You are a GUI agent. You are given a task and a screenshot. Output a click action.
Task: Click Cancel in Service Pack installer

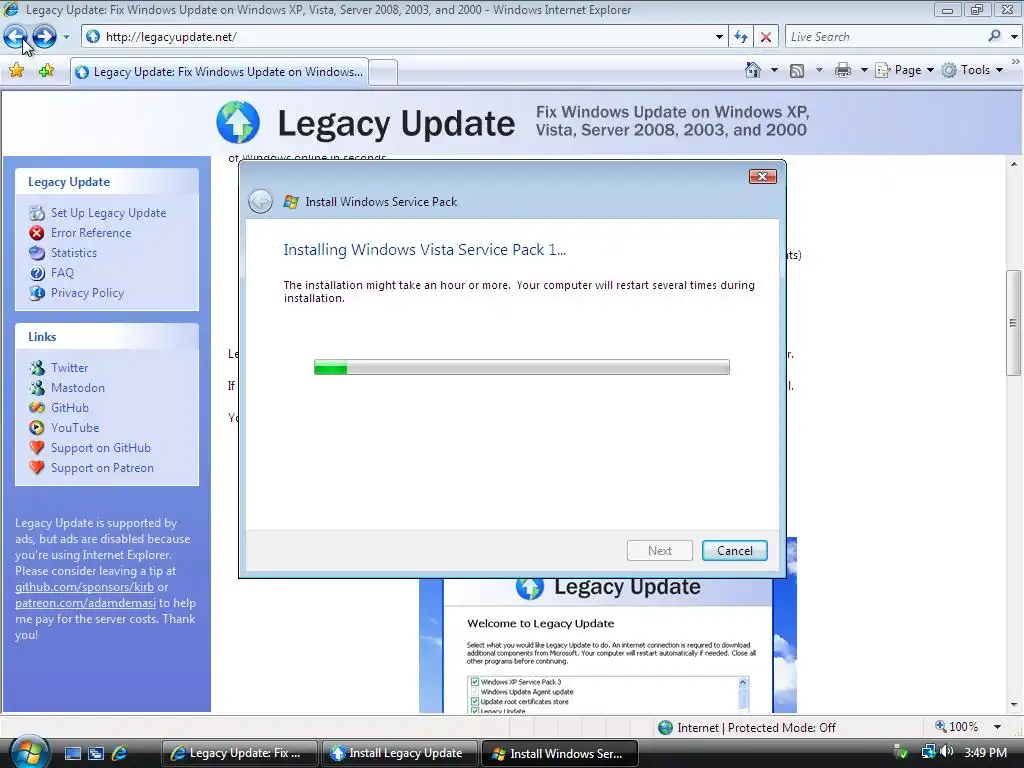pyautogui.click(x=735, y=551)
